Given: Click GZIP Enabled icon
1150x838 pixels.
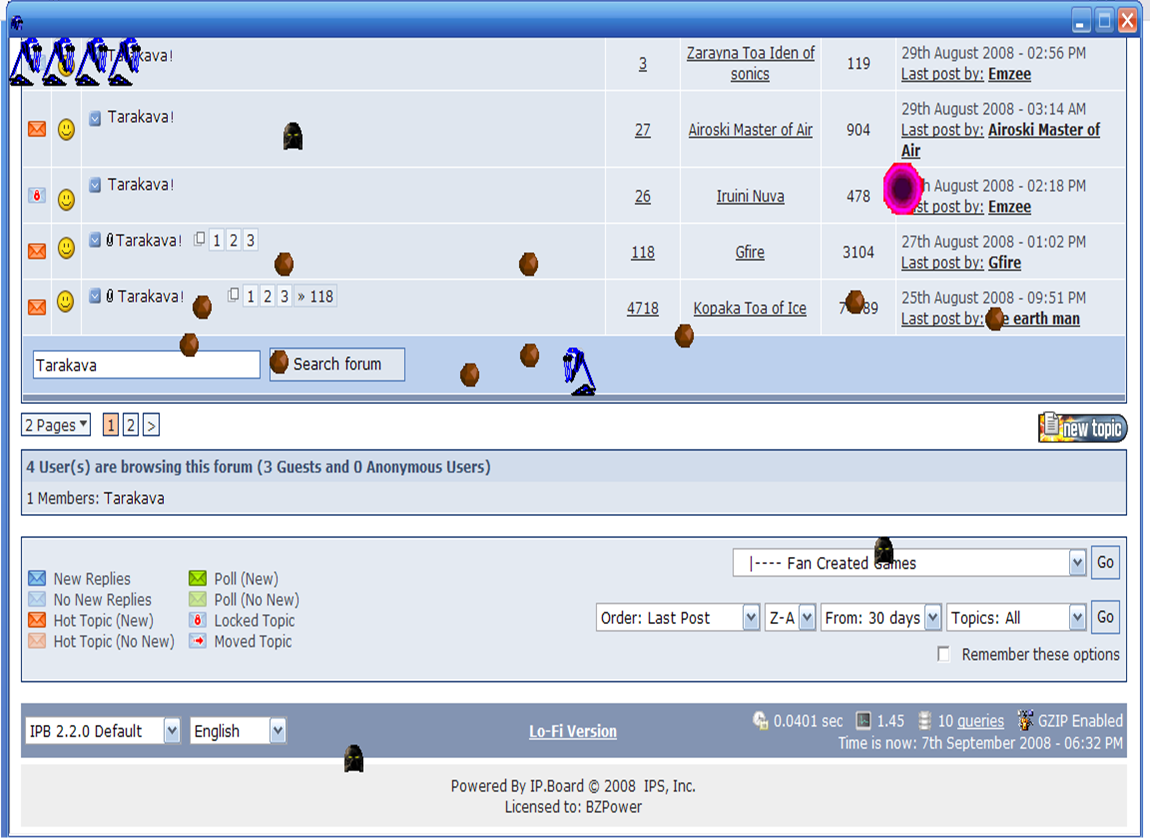Looking at the screenshot, I should pos(1025,720).
